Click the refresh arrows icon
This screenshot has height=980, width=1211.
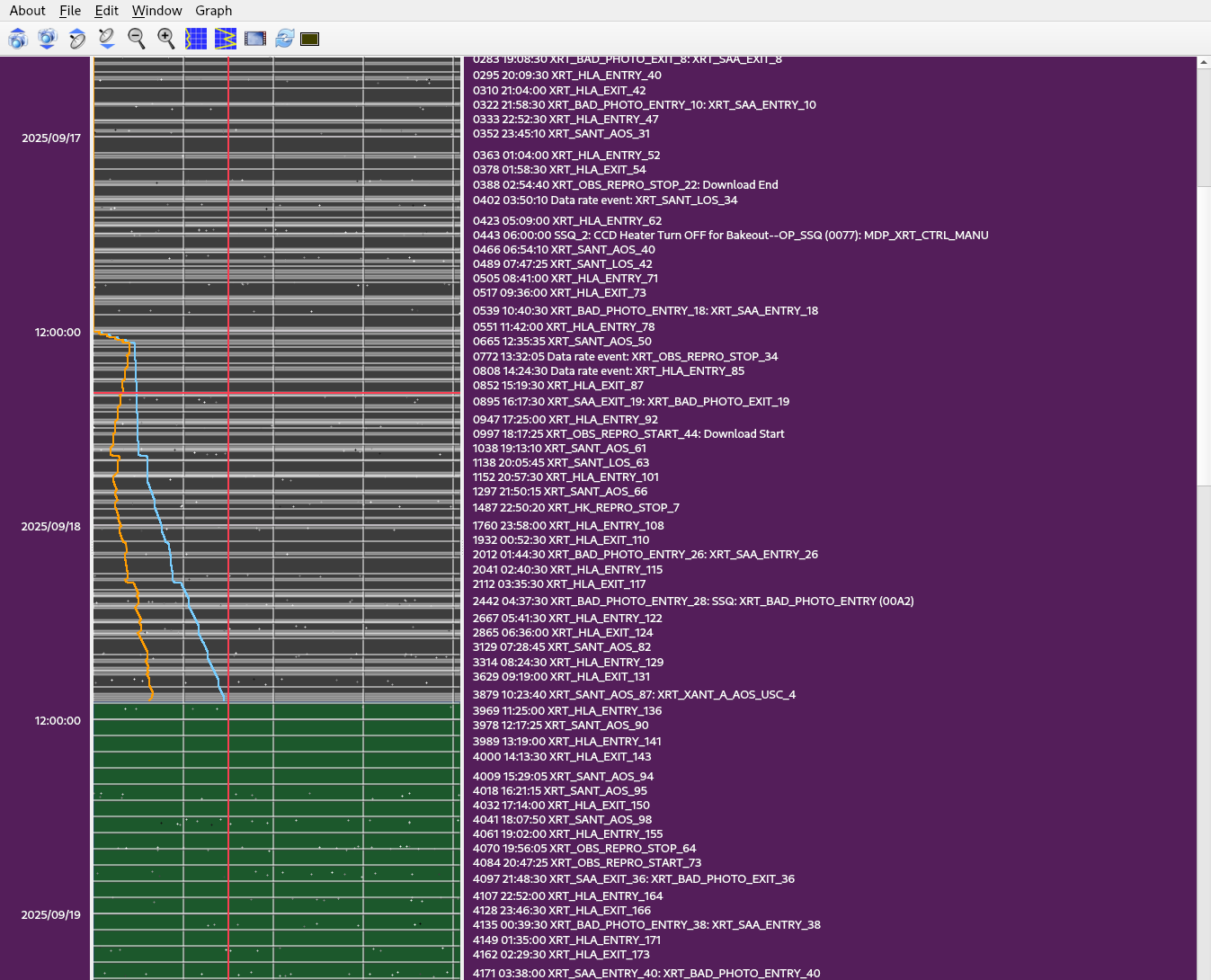(285, 39)
